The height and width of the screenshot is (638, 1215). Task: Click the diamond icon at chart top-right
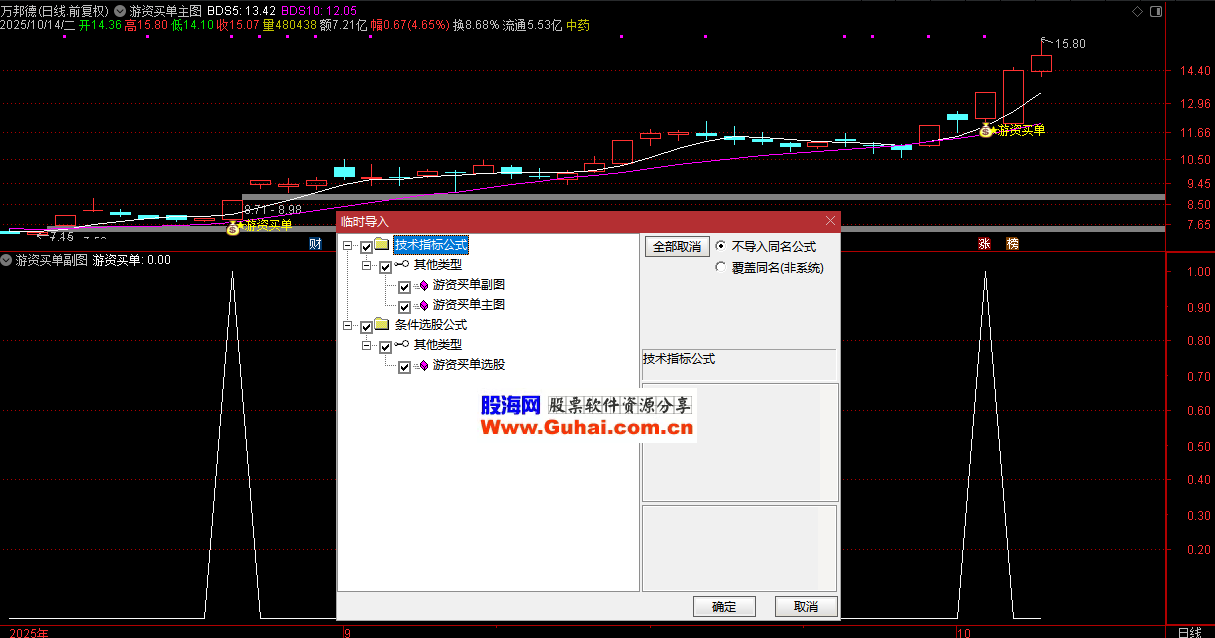1136,11
